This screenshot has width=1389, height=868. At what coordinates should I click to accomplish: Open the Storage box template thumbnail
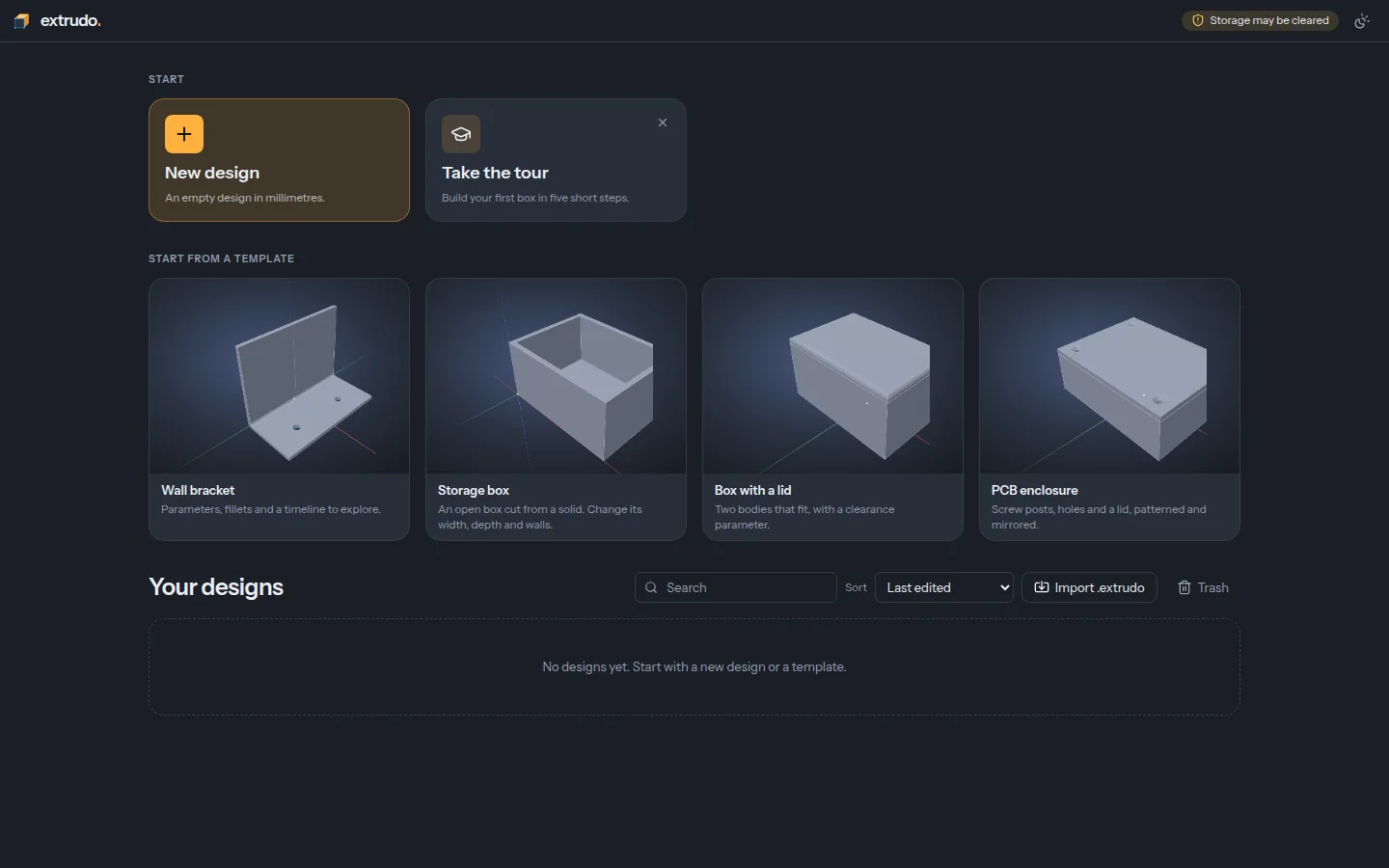(556, 376)
